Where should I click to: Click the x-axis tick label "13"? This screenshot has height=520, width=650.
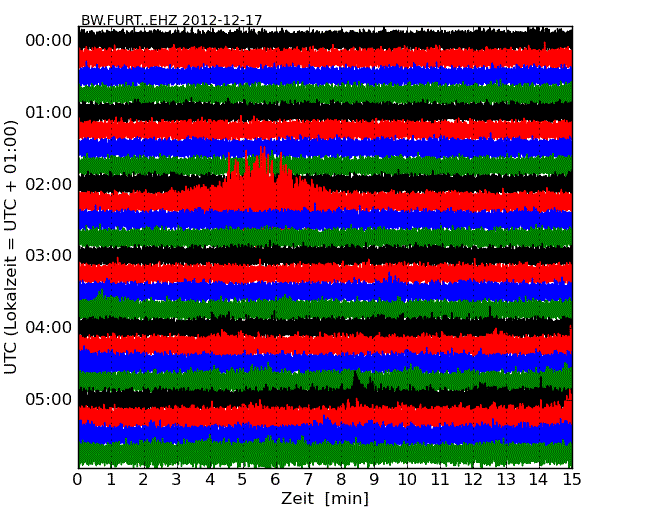tap(506, 480)
